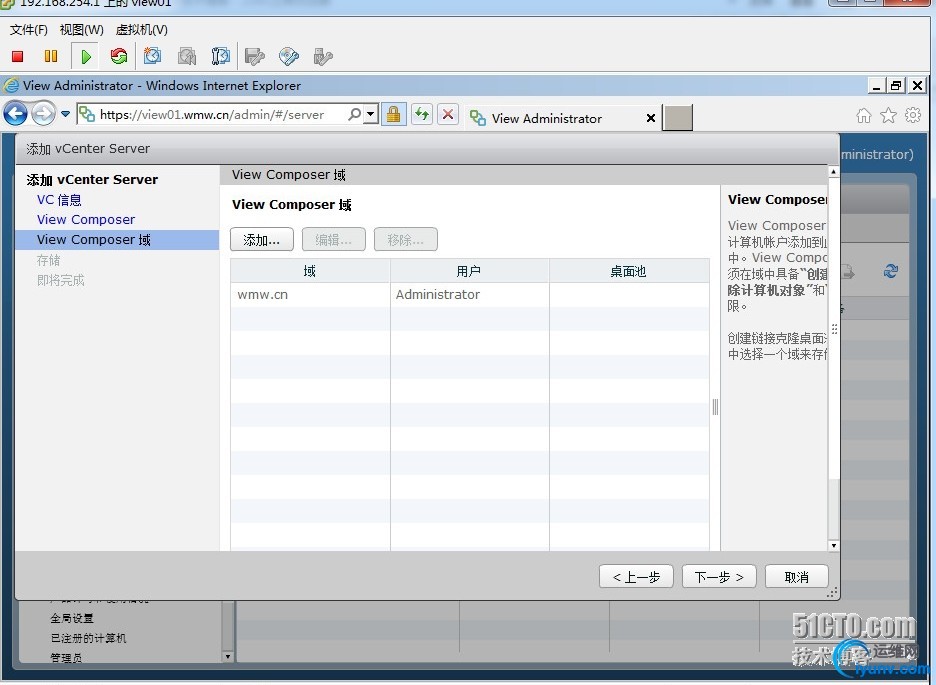936x685 pixels.
Task: Open the 文件(F) menu
Action: (x=29, y=29)
